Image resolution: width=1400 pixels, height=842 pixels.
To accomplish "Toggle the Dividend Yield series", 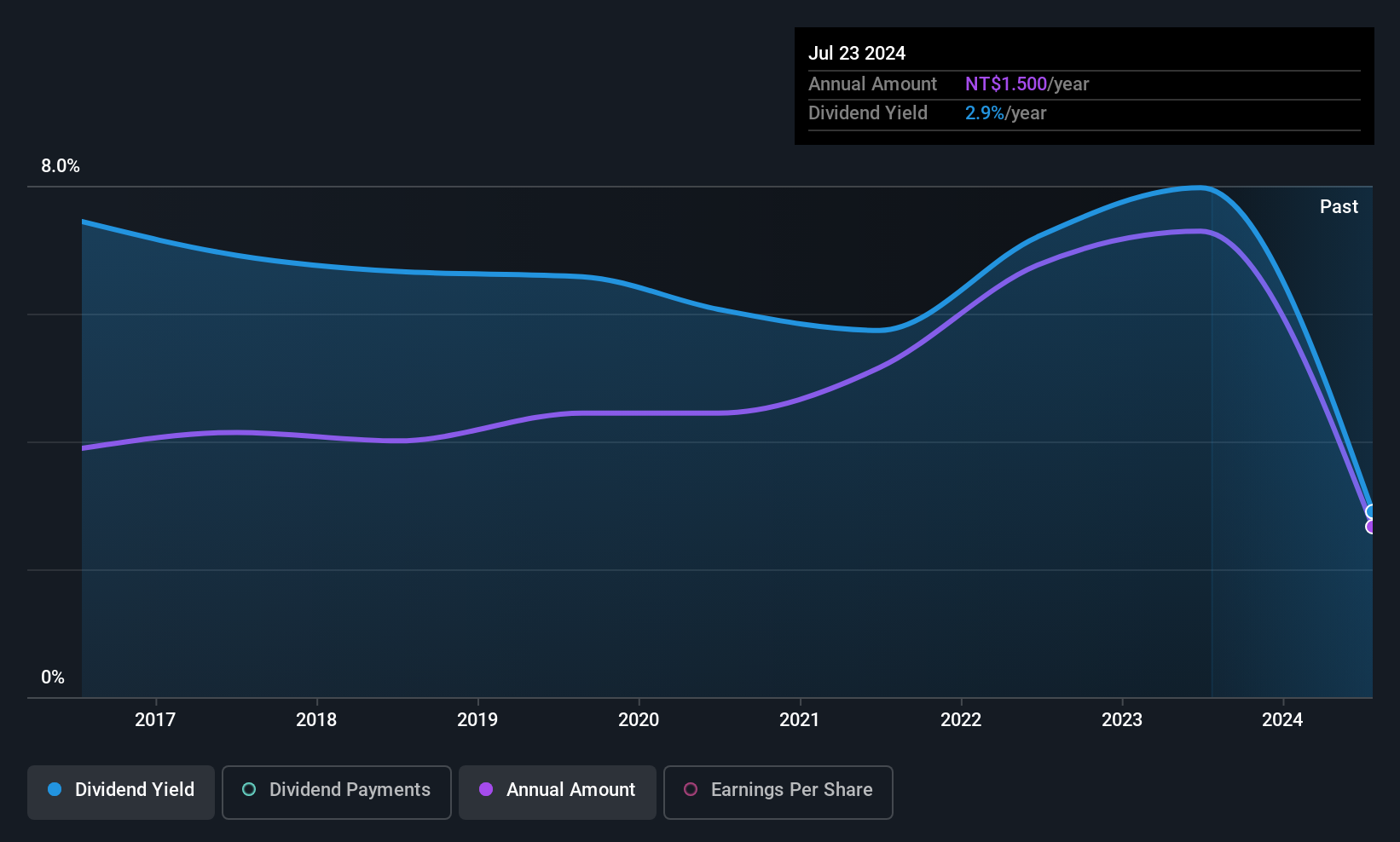I will [121, 793].
